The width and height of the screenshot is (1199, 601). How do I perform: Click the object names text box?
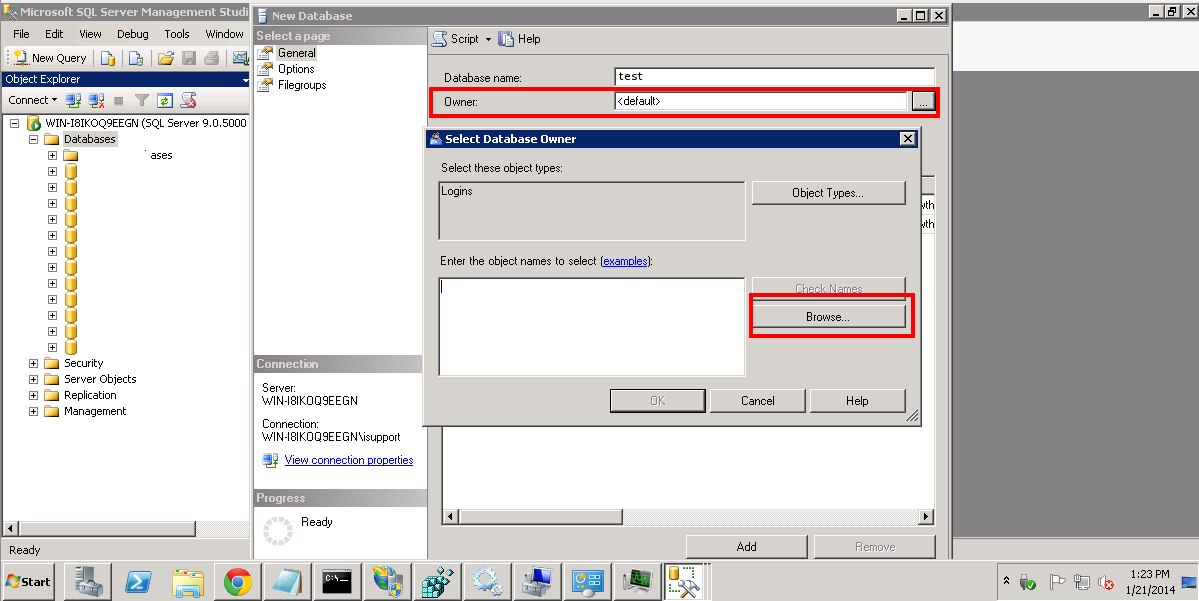(592, 326)
